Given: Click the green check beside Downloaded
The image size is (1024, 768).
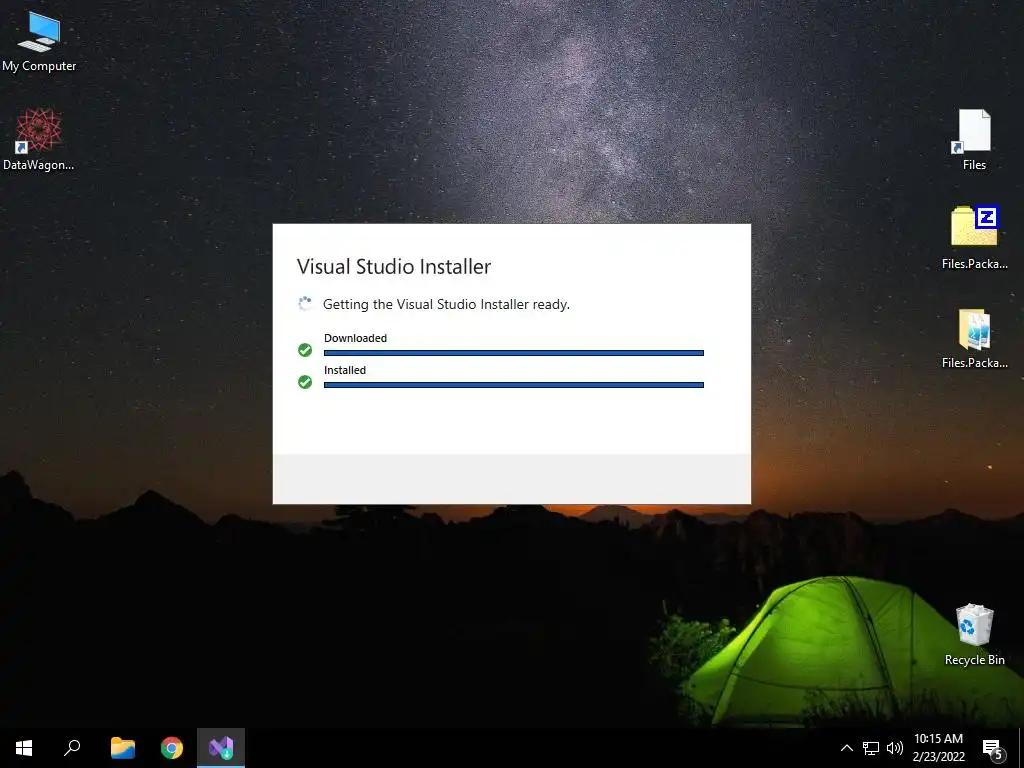Looking at the screenshot, I should point(305,350).
